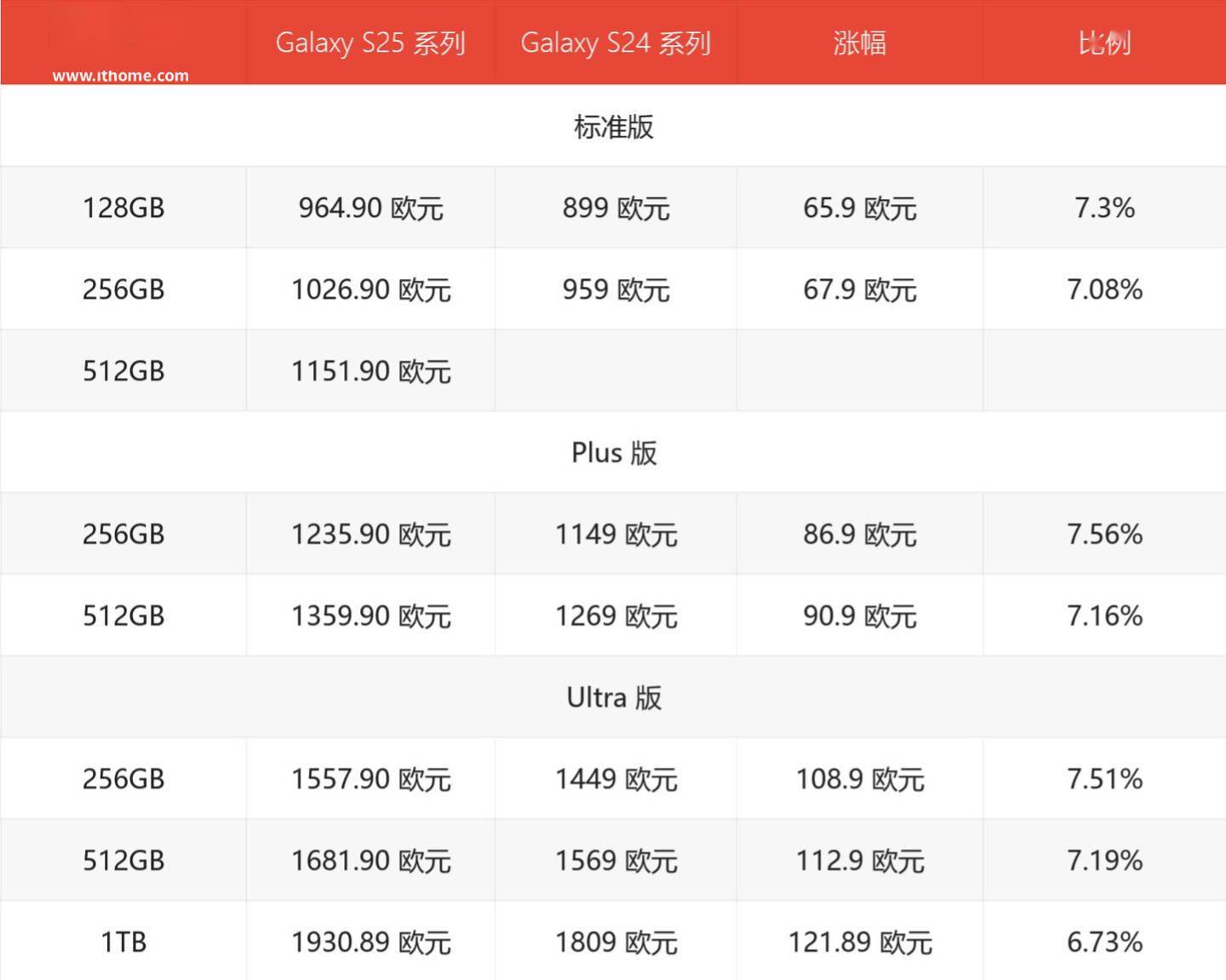Click the 7.08% ratio cell
Image resolution: width=1226 pixels, height=980 pixels.
(x=1104, y=289)
